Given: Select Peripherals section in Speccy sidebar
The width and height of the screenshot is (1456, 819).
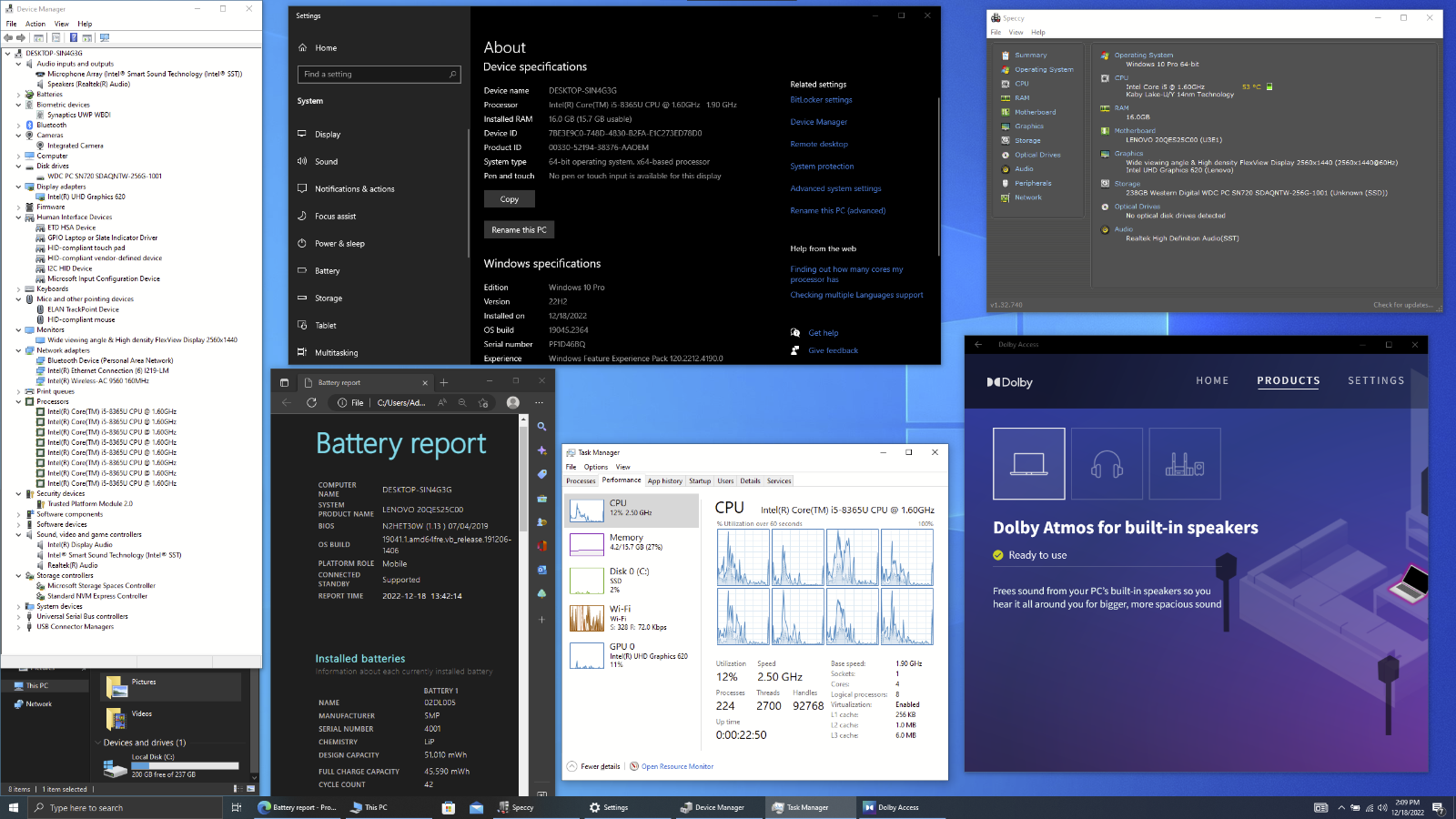Looking at the screenshot, I should [1033, 183].
